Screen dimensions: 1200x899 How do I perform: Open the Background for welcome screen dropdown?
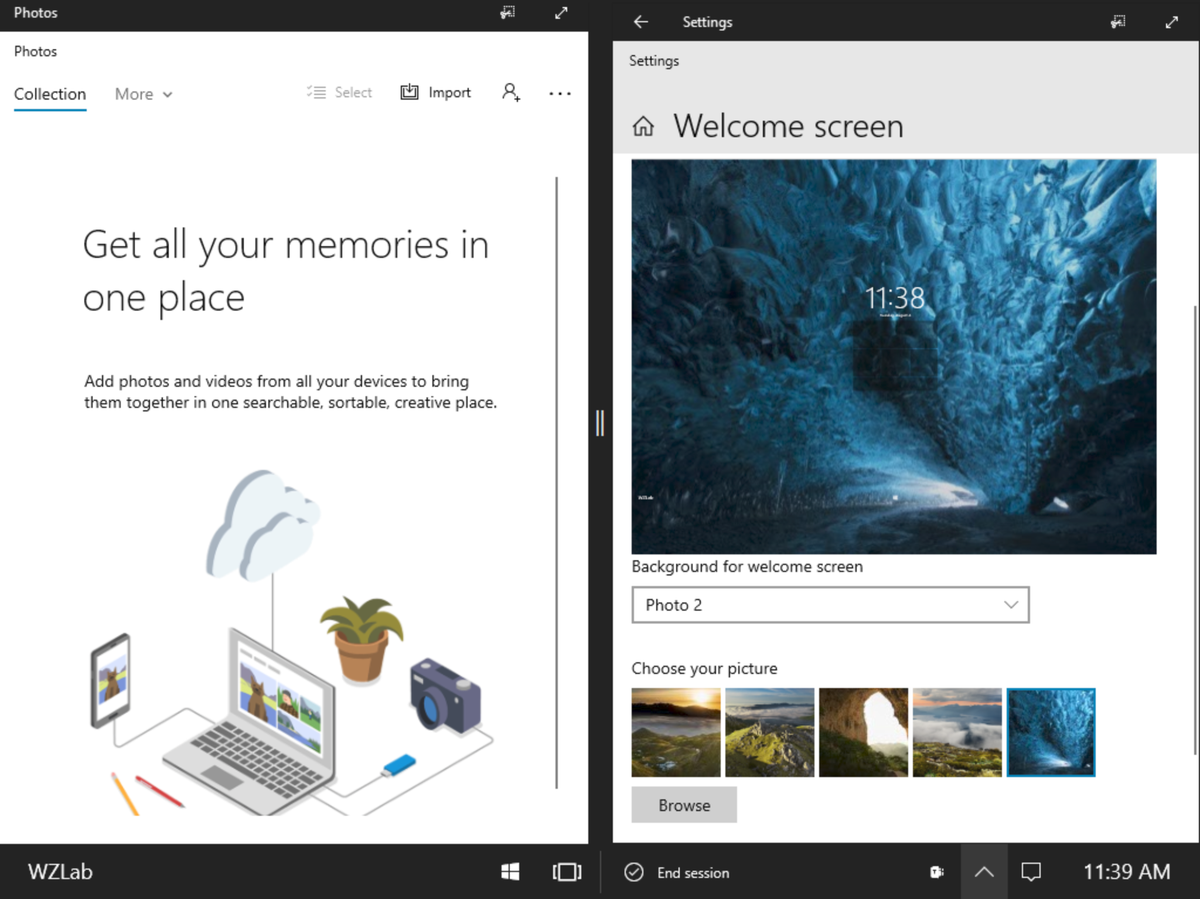click(830, 605)
